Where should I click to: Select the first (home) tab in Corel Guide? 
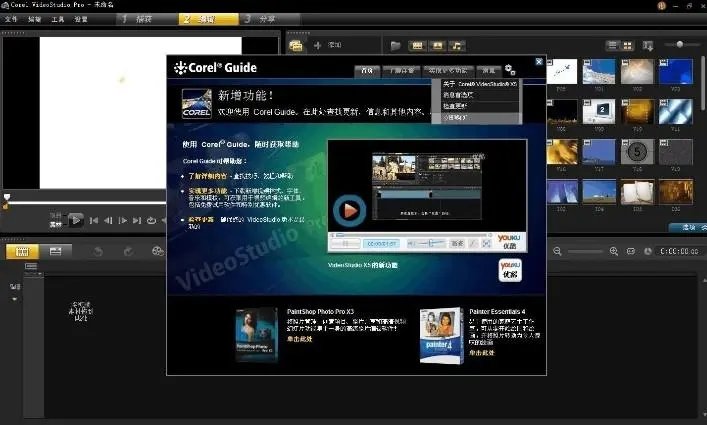pos(367,71)
